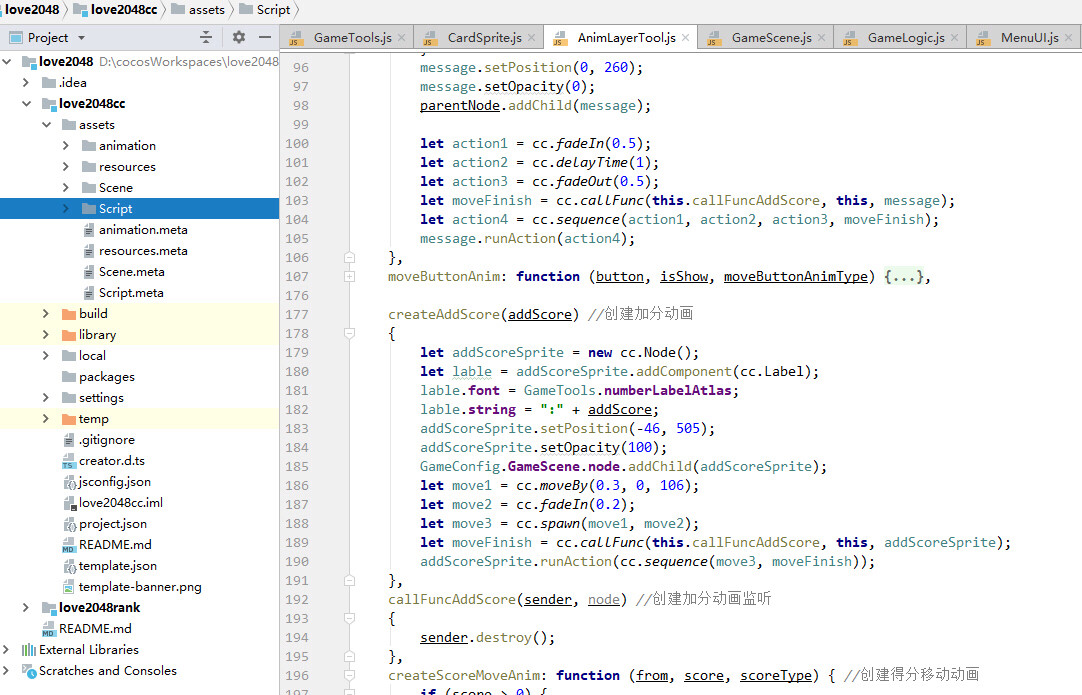The width and height of the screenshot is (1082, 695).
Task: Expand the love2048rank module
Action: [x=27, y=608]
